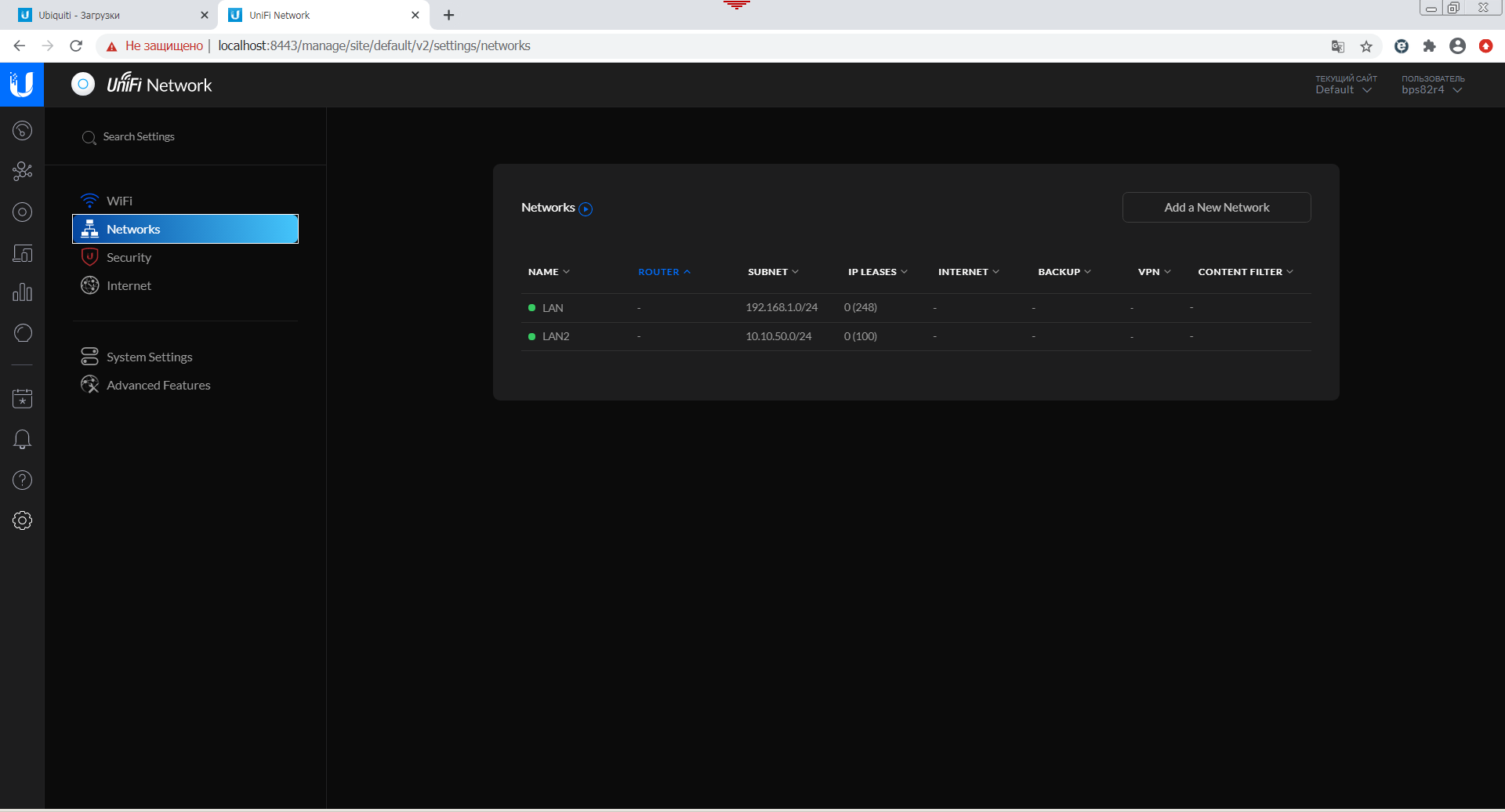The width and height of the screenshot is (1505, 812).
Task: Open the Map target icon in left rail
Action: coord(22,212)
